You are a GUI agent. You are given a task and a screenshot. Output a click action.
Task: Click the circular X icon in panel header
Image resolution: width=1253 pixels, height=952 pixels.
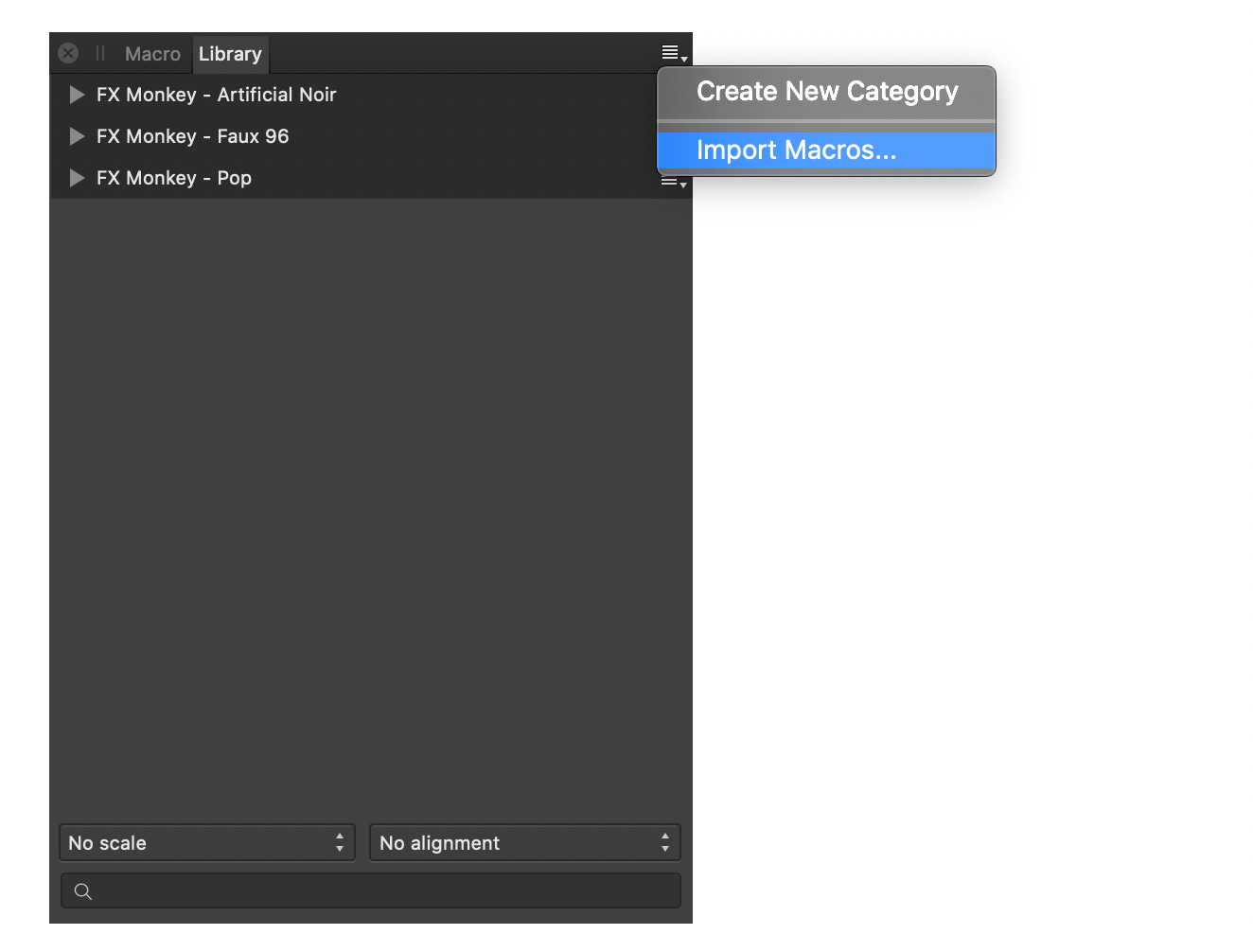tap(67, 53)
